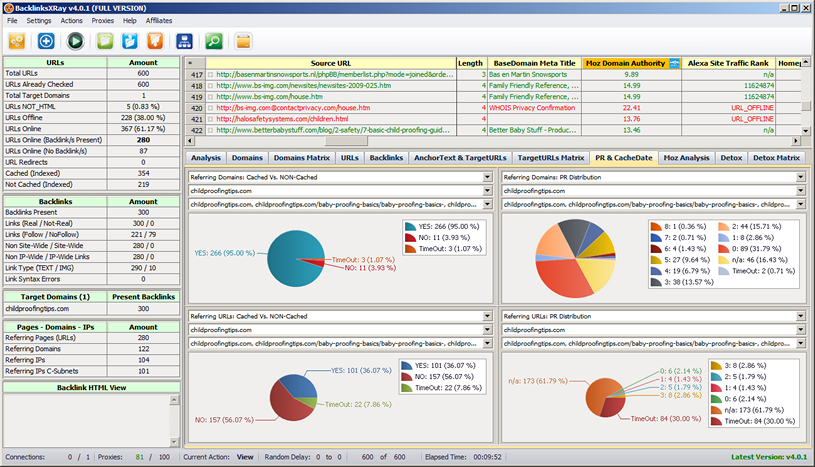Screen dimensions: 815x467
Task: Click the 'WHOIS Privacy Confirmation' cell
Action: pyautogui.click(x=532, y=108)
